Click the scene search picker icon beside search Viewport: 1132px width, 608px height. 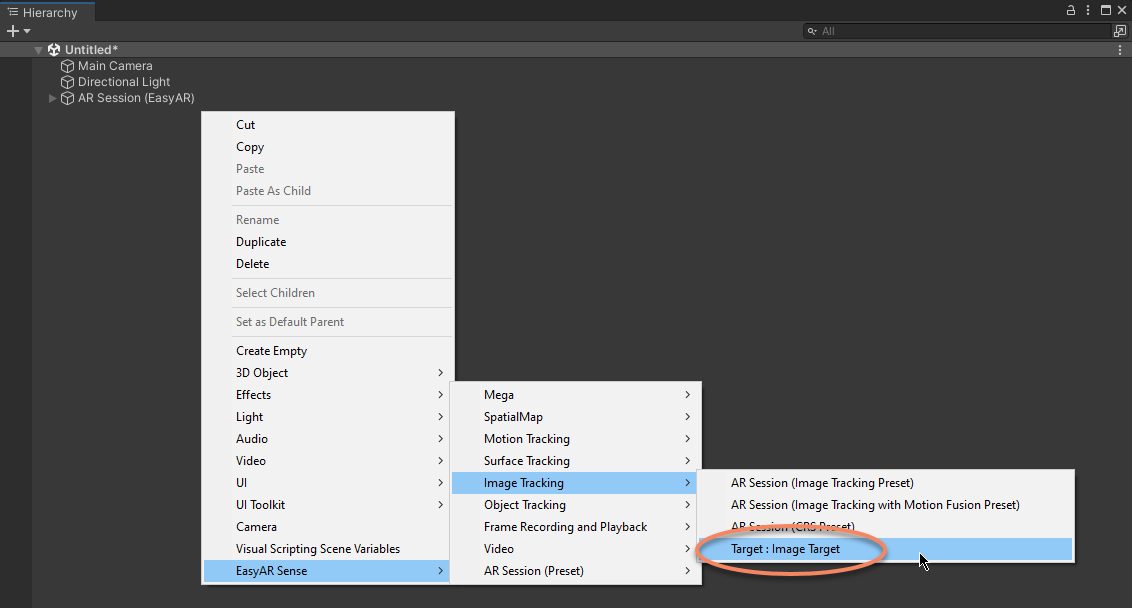(x=1120, y=31)
